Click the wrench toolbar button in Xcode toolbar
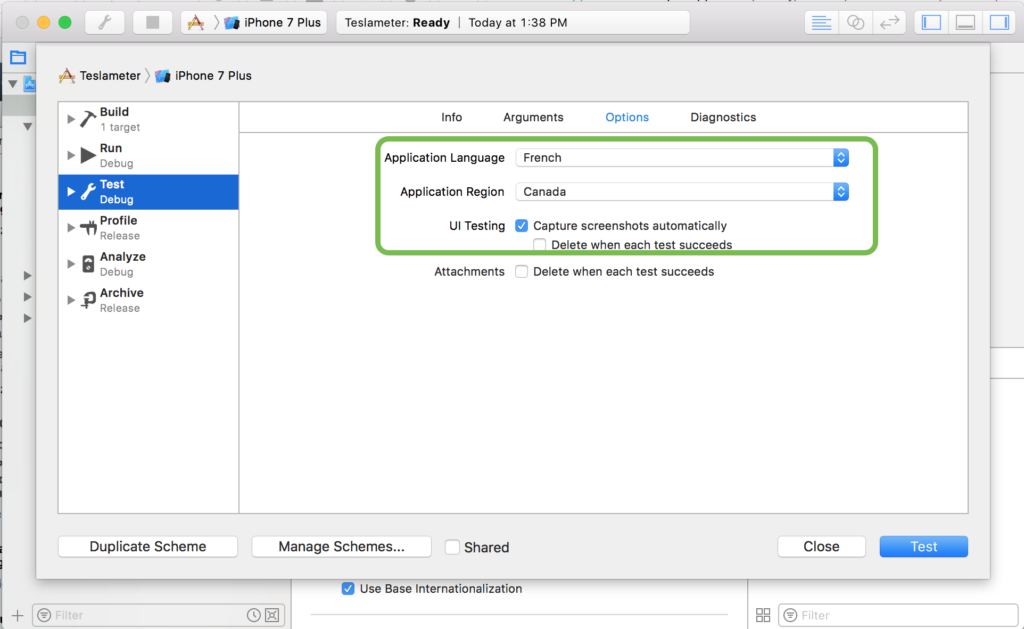1024x629 pixels. pyautogui.click(x=104, y=23)
